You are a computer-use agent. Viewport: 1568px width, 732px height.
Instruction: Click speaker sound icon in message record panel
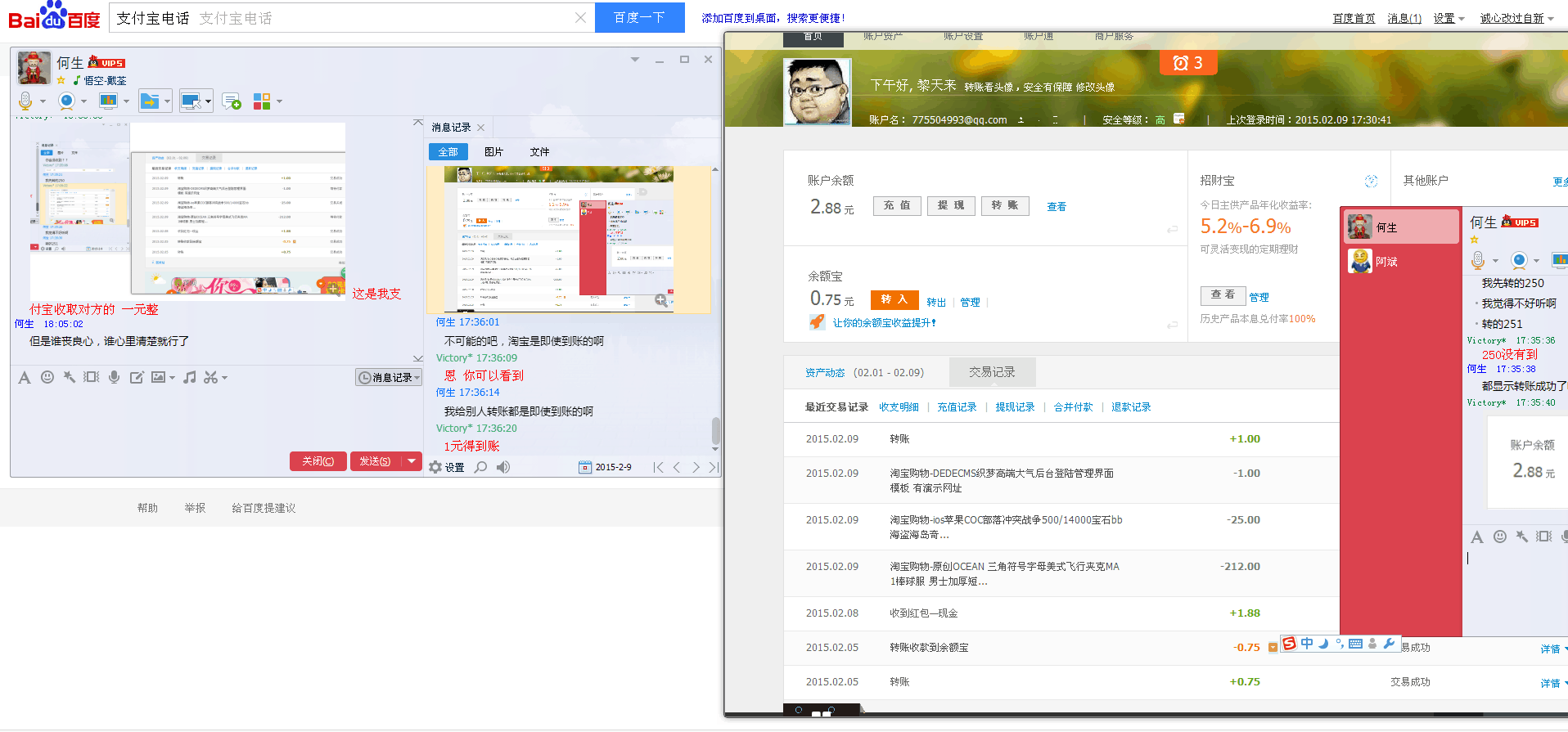click(503, 467)
